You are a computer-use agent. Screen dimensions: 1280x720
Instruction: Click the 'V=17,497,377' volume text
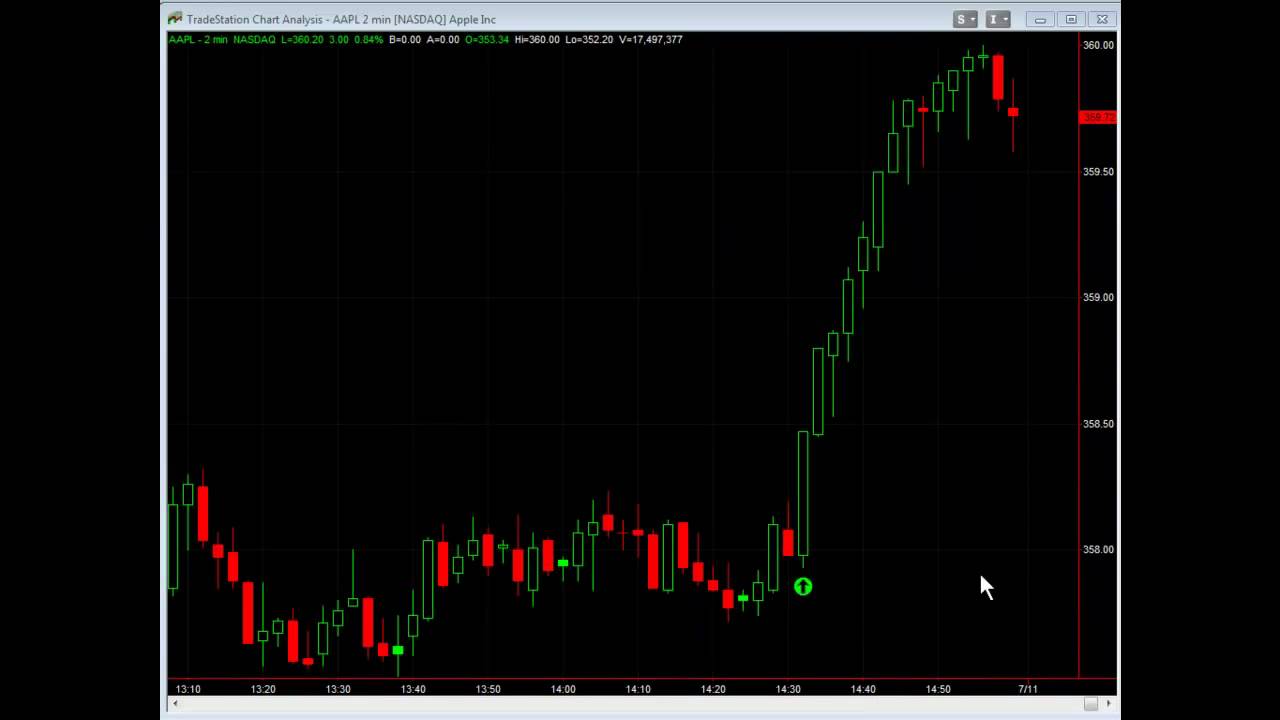[650, 40]
